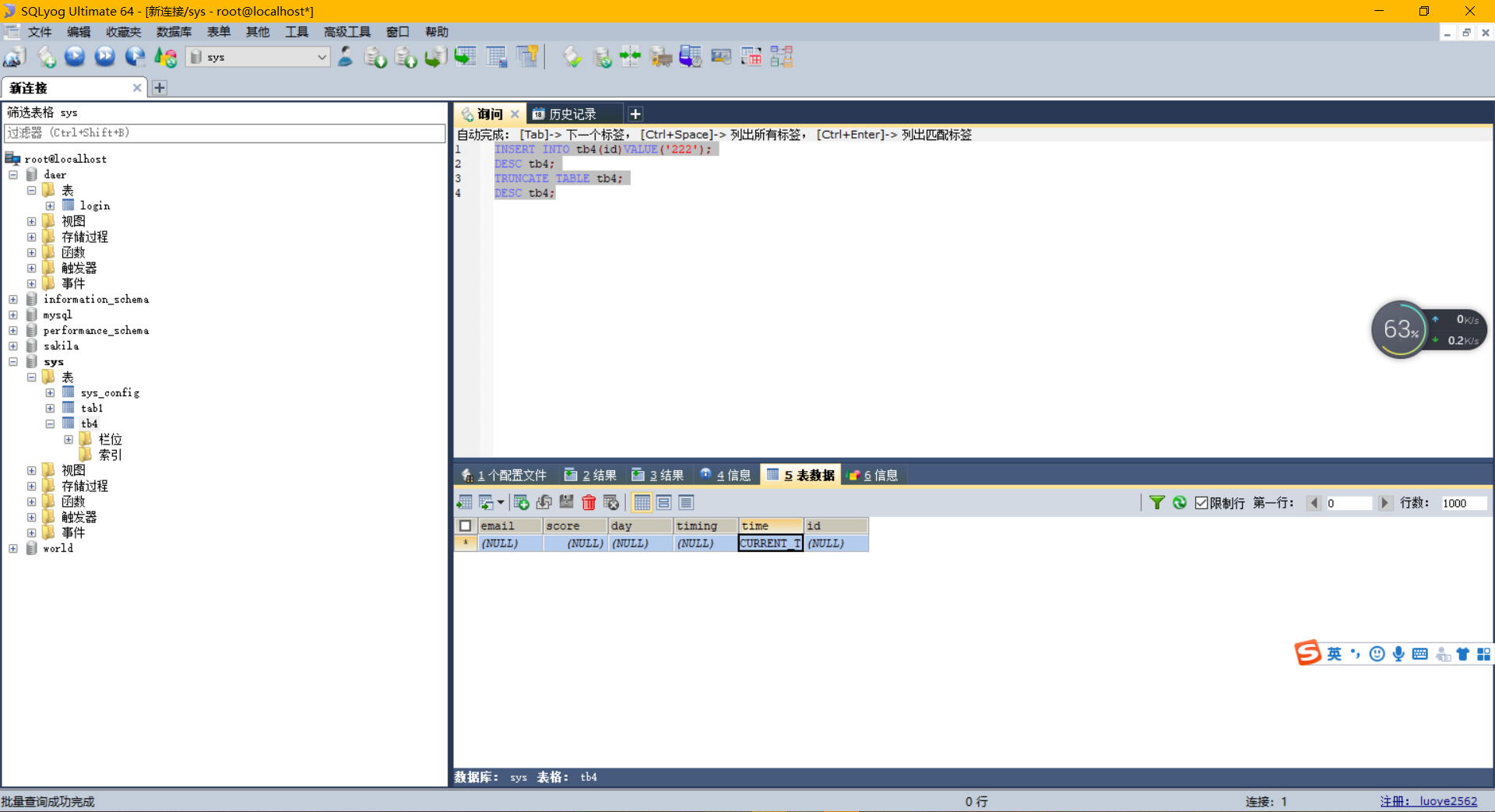Image resolution: width=1495 pixels, height=812 pixels.
Task: Expand the information_schema database node
Action: pyautogui.click(x=13, y=299)
